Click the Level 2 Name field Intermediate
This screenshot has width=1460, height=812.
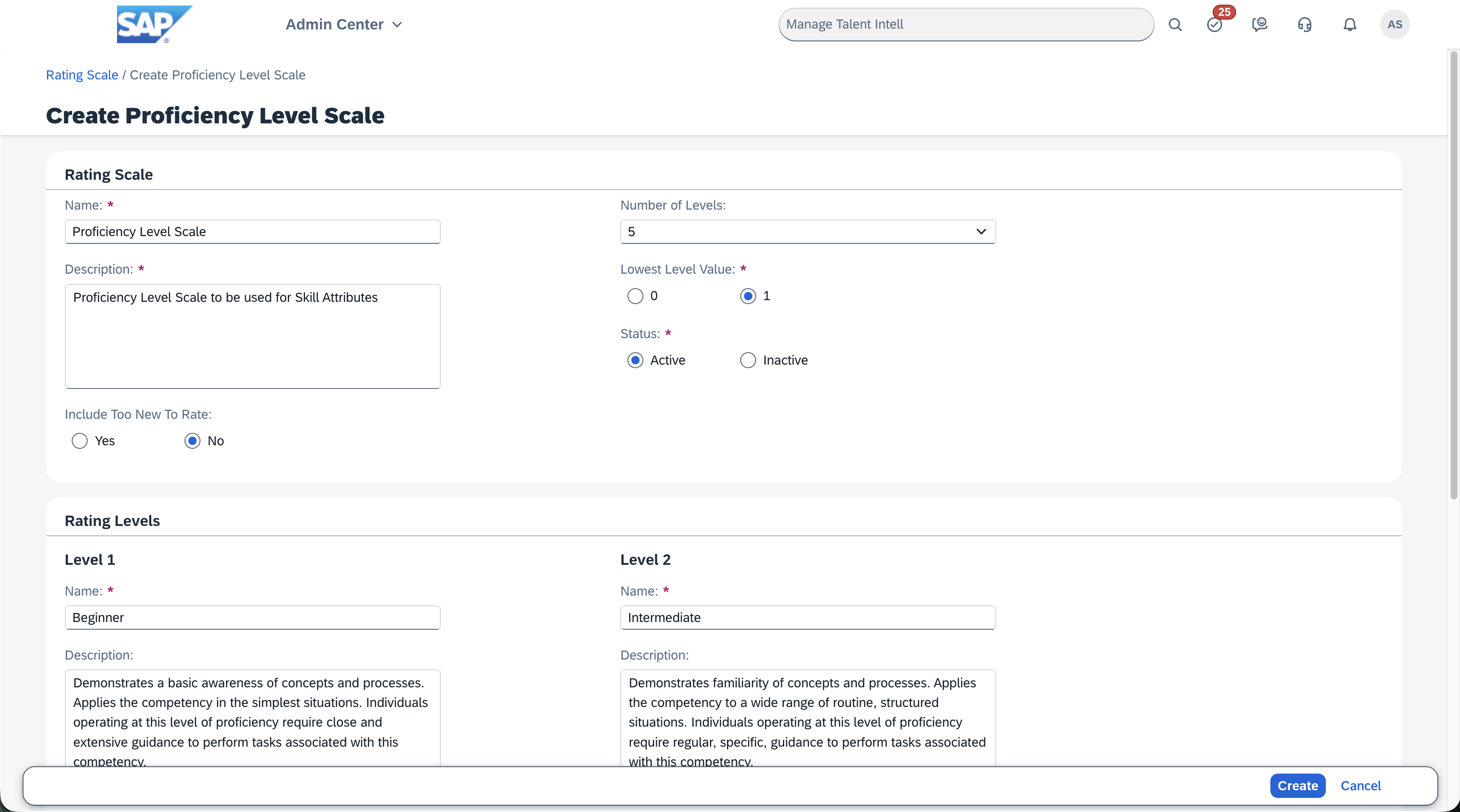(807, 618)
